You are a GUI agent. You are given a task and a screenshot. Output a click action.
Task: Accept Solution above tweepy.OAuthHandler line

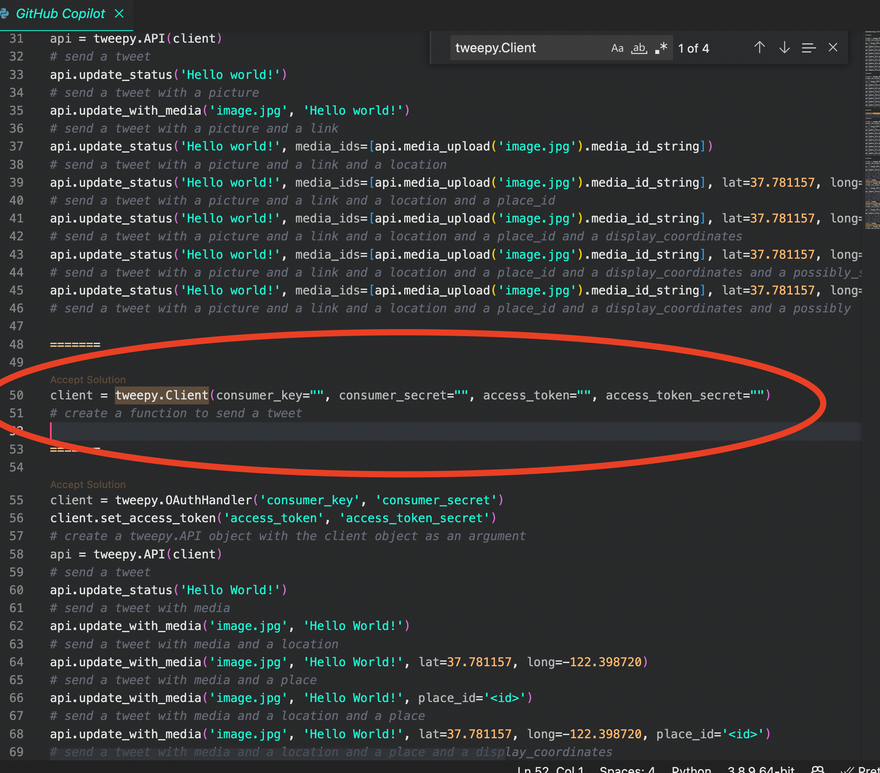pos(88,485)
